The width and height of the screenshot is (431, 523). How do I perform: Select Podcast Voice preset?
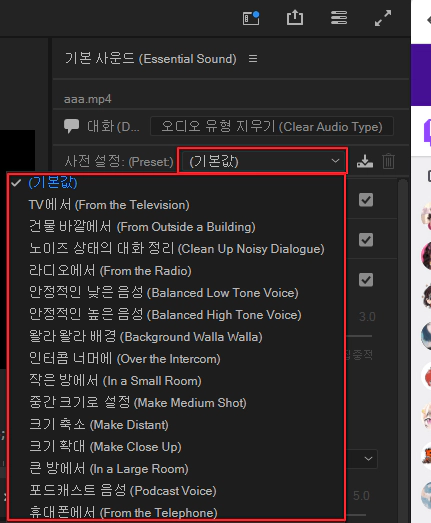(x=177, y=491)
